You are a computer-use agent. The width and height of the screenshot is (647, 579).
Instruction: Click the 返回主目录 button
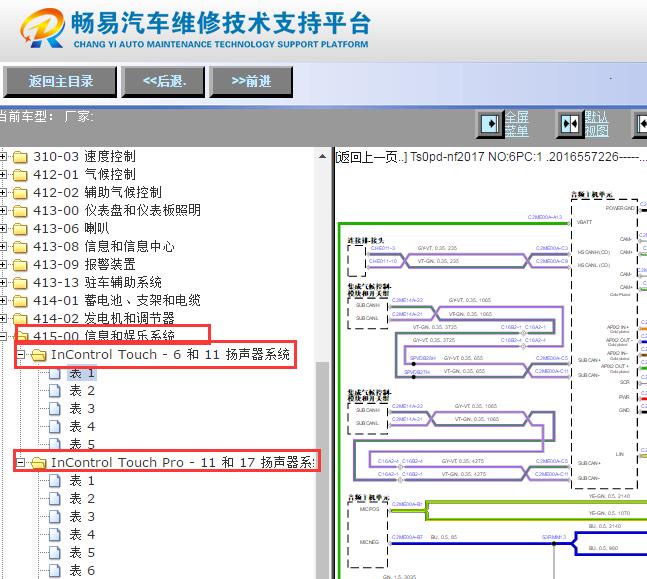tap(60, 81)
